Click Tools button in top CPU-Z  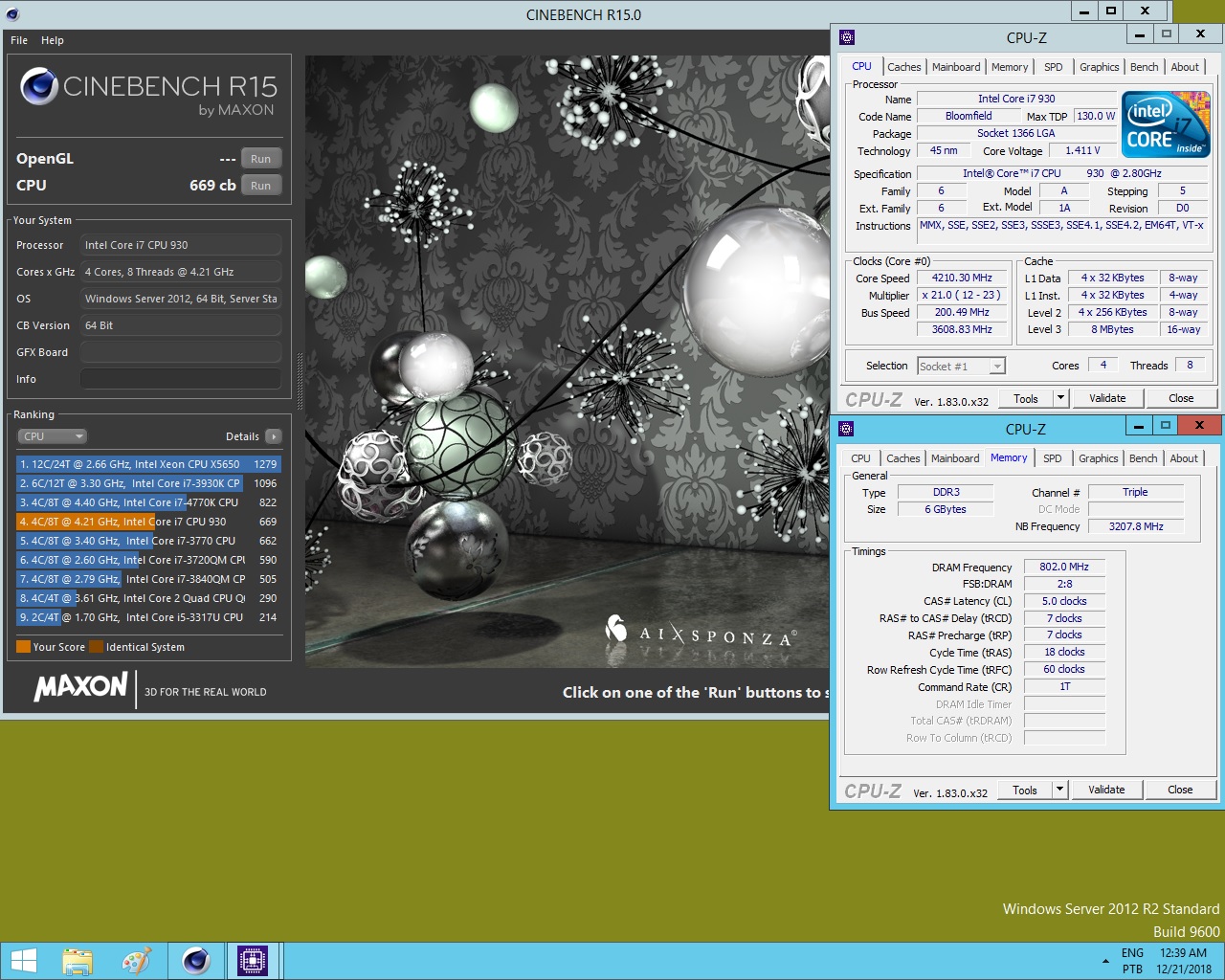[1026, 398]
